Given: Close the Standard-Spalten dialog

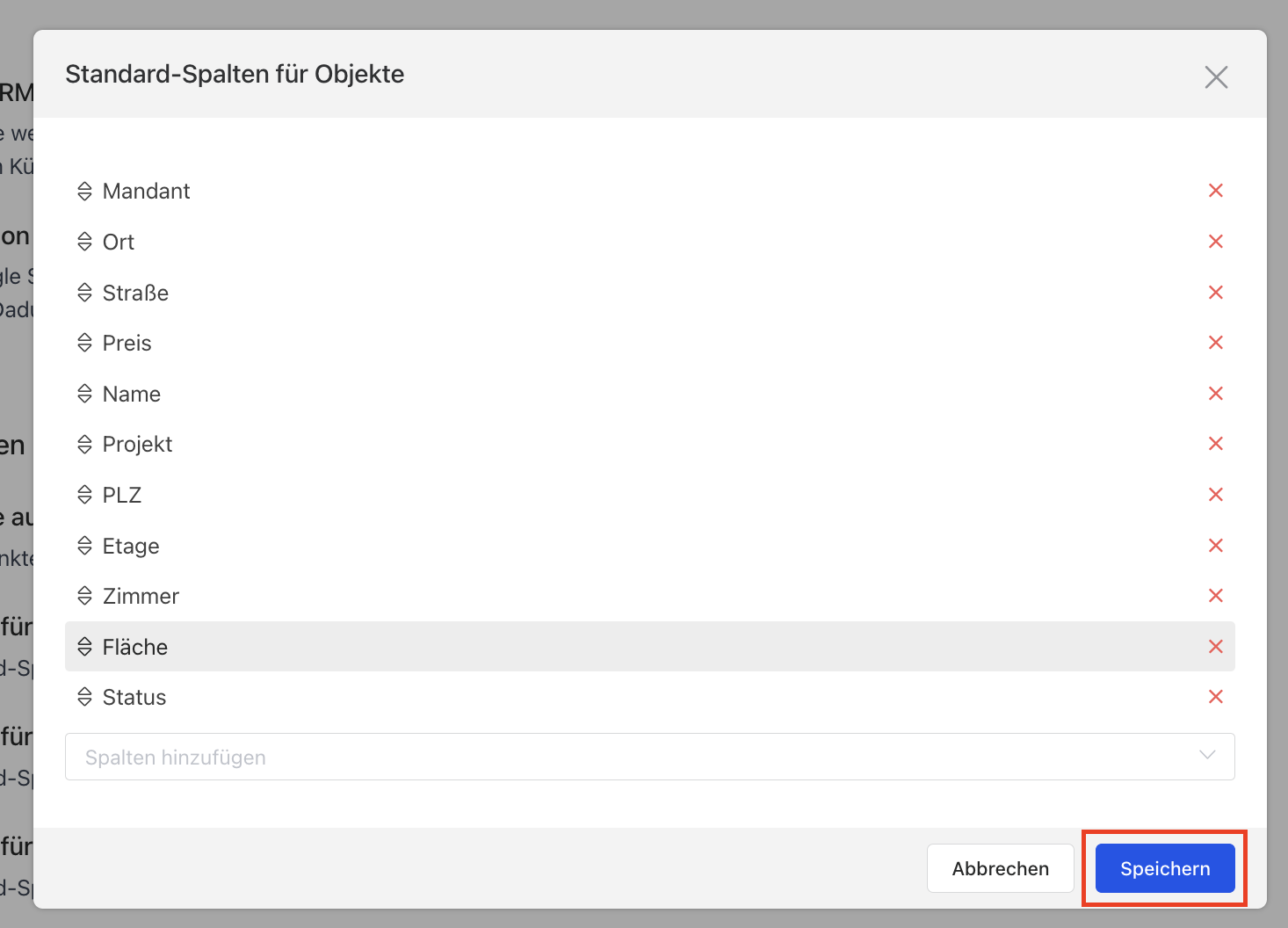Looking at the screenshot, I should (x=1216, y=77).
